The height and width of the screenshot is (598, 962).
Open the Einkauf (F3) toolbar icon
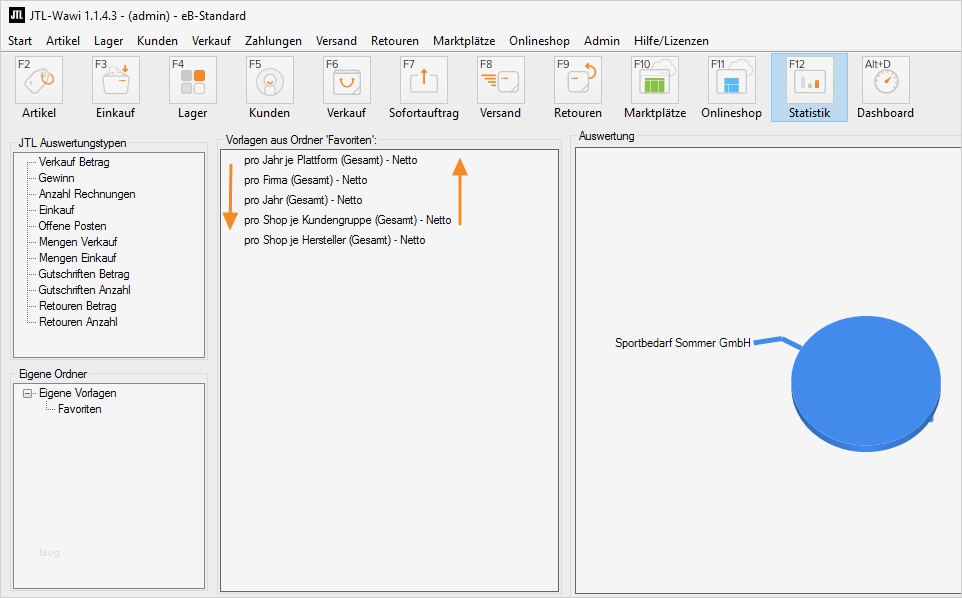[x=115, y=80]
